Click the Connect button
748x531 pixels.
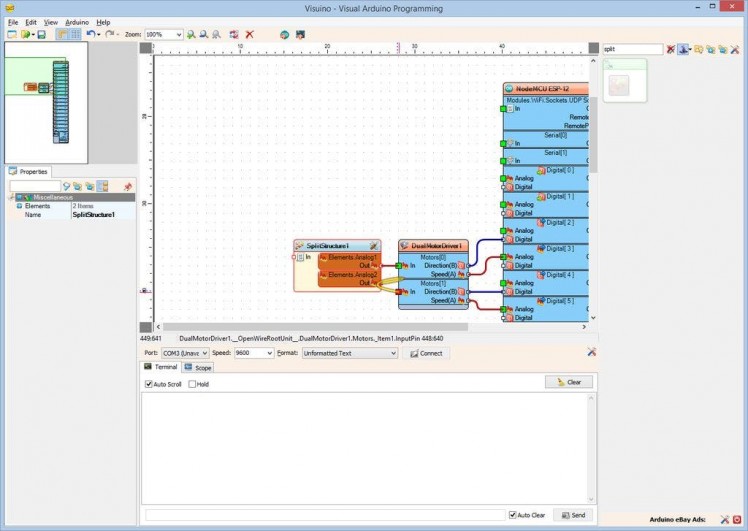pos(426,353)
